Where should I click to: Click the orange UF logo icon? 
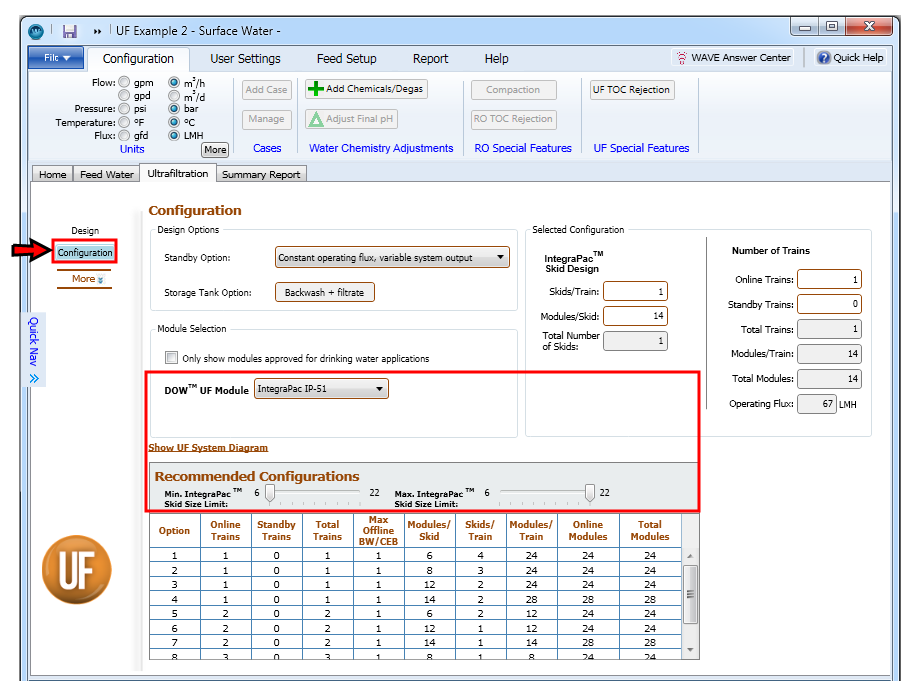pos(77,570)
